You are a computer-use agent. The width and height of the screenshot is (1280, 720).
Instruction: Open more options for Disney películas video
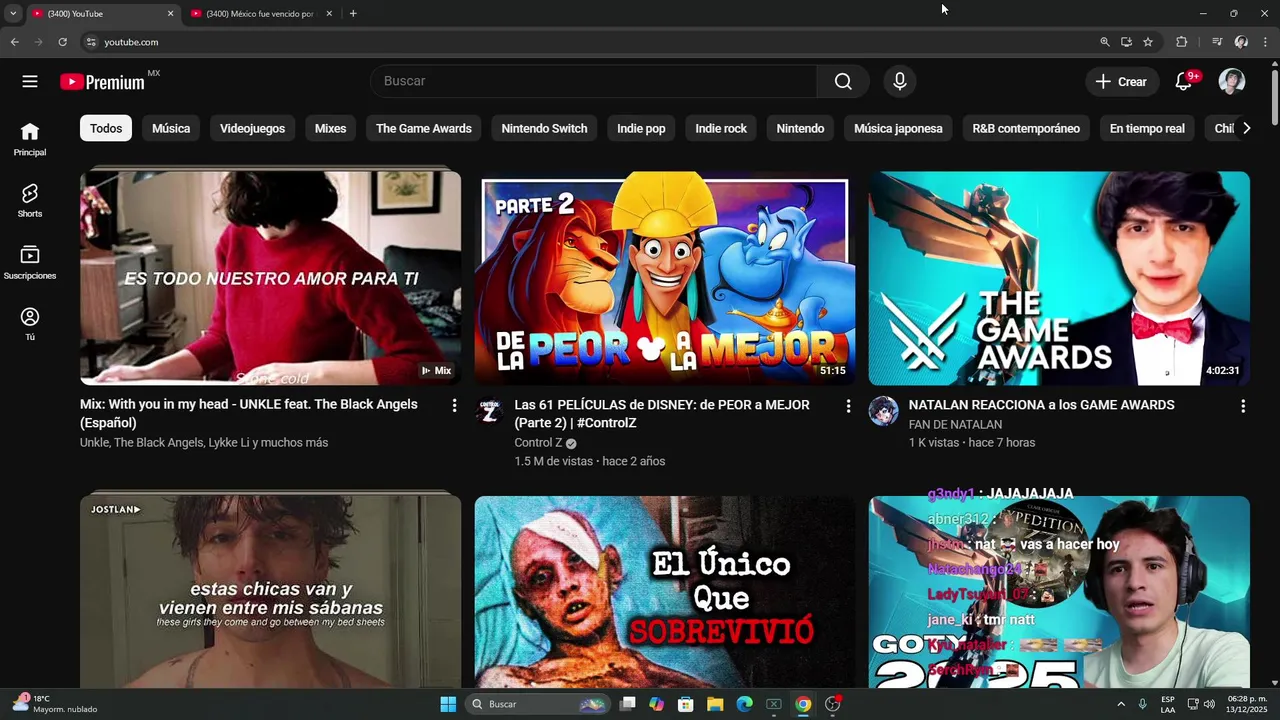tap(848, 406)
